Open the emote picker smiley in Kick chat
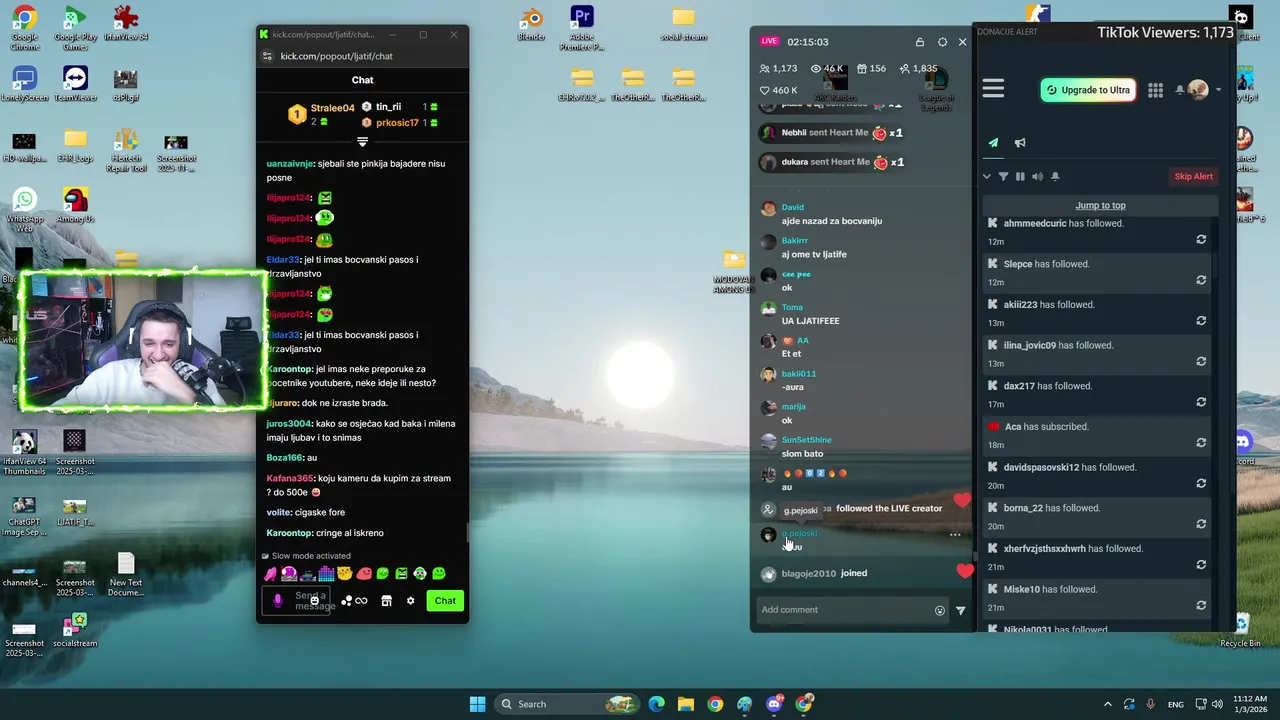 [x=314, y=600]
